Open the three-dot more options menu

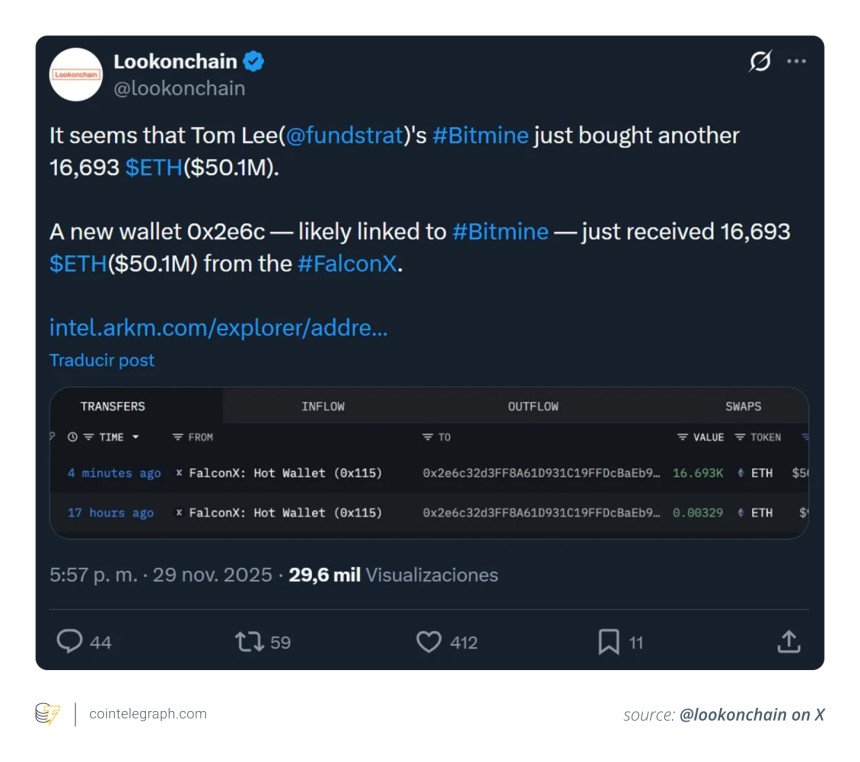[796, 61]
